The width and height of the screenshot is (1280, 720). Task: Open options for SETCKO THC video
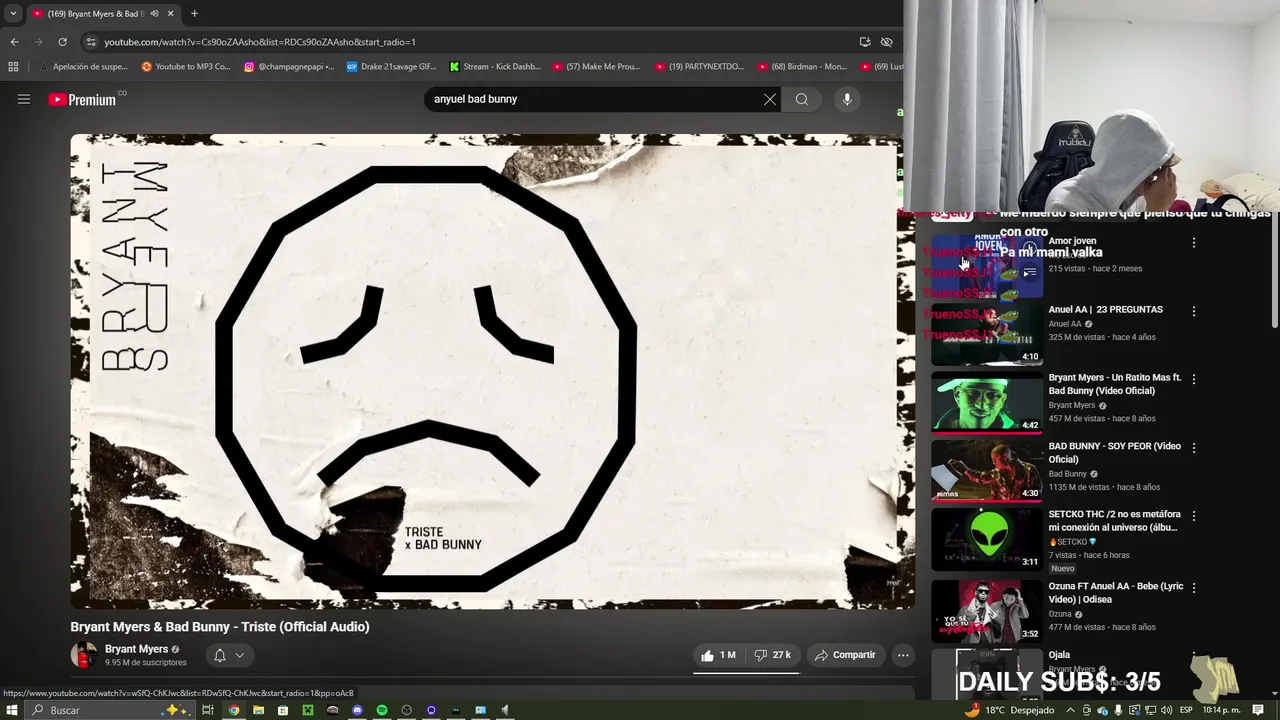(x=1193, y=516)
